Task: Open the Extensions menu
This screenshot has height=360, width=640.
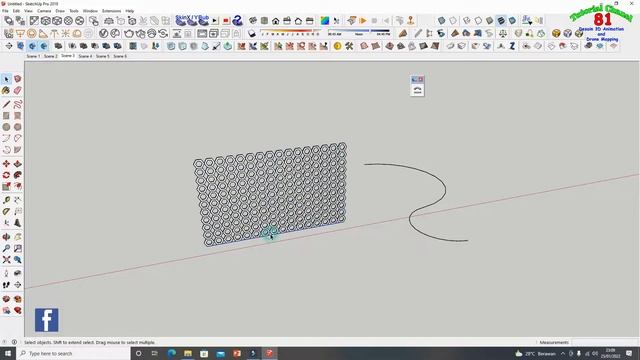Action: pos(111,11)
